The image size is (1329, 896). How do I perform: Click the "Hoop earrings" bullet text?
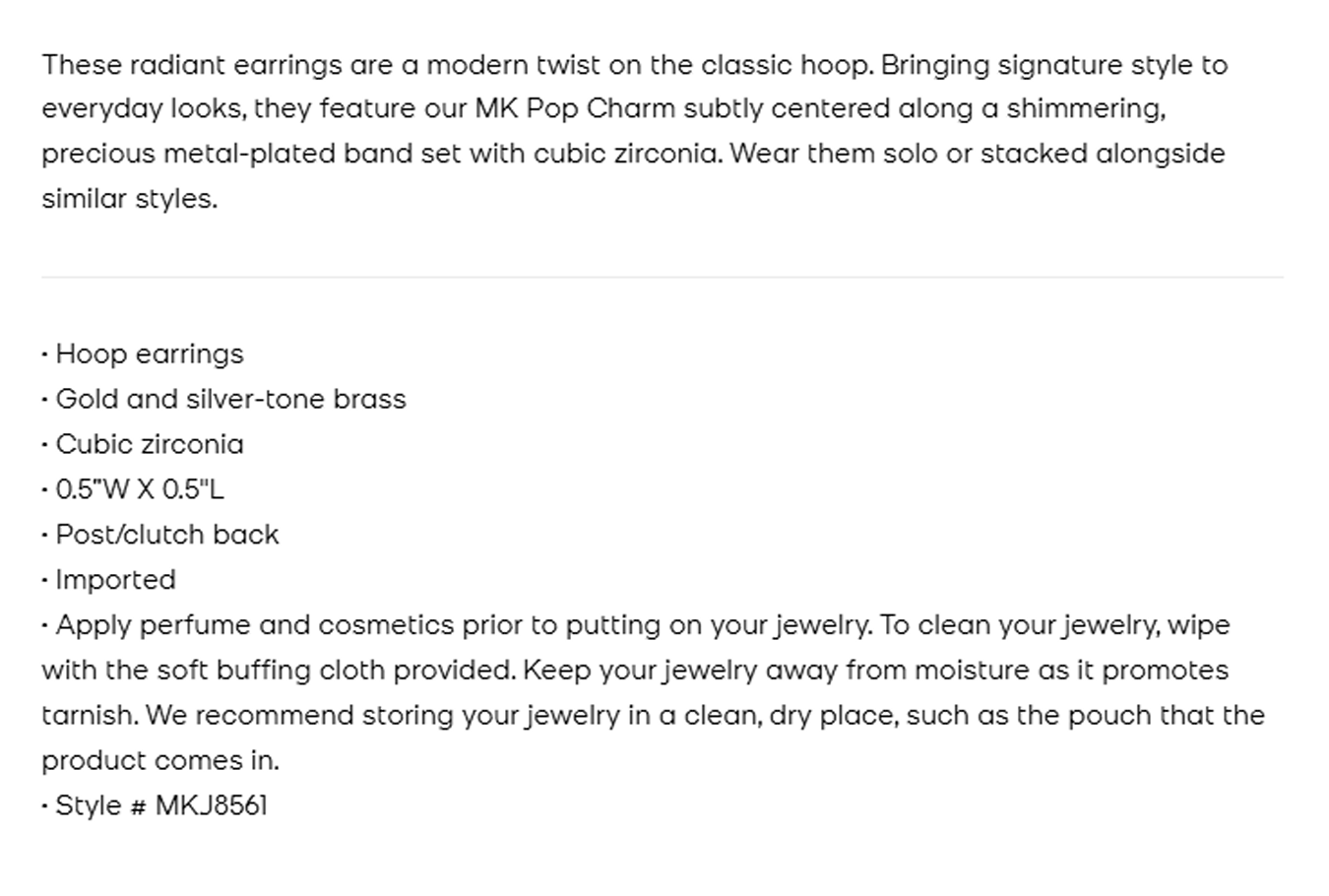tap(149, 354)
